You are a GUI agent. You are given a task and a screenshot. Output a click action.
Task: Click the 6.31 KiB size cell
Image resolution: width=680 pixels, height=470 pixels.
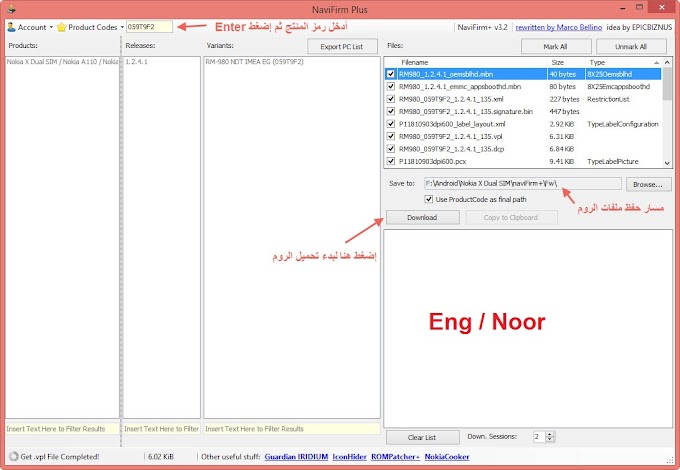tap(561, 137)
